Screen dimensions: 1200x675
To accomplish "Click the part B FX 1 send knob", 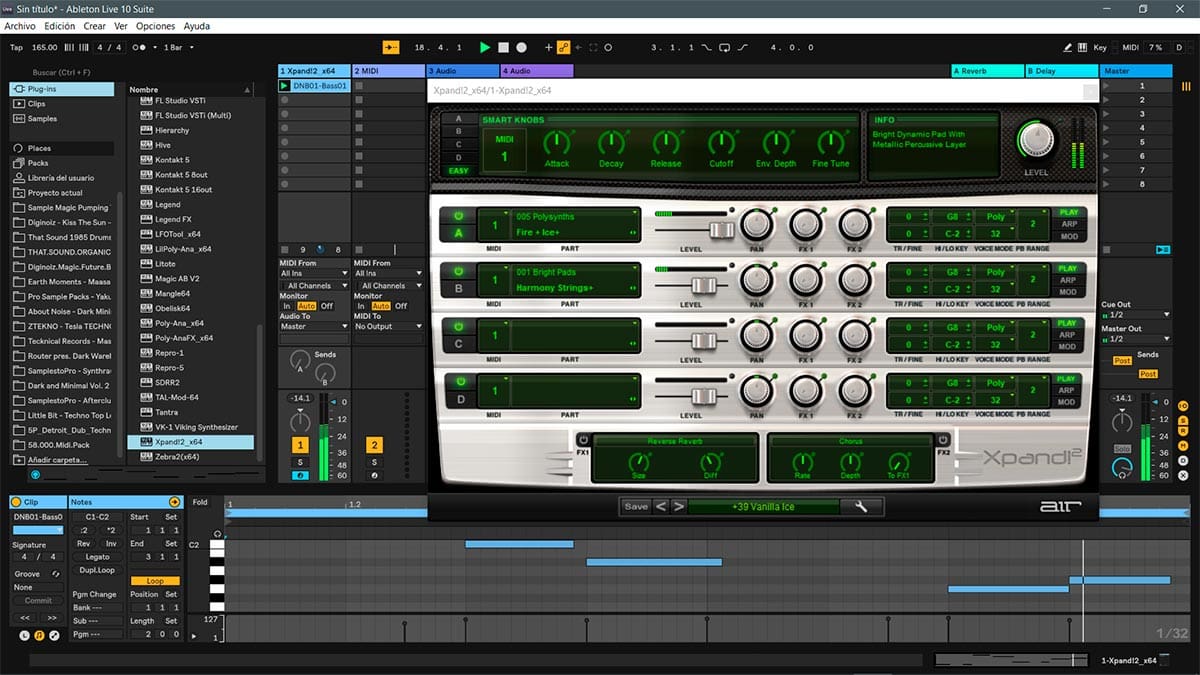I will point(806,279).
